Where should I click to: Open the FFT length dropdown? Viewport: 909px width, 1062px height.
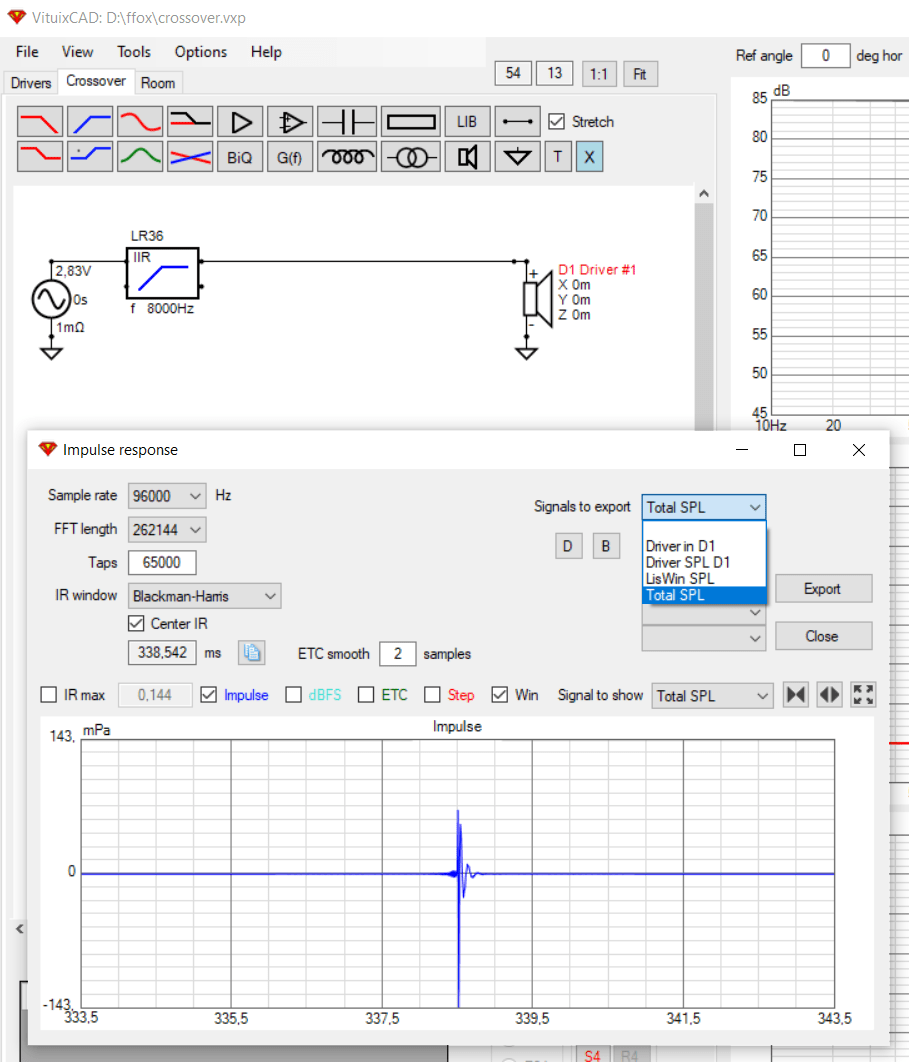[x=167, y=530]
